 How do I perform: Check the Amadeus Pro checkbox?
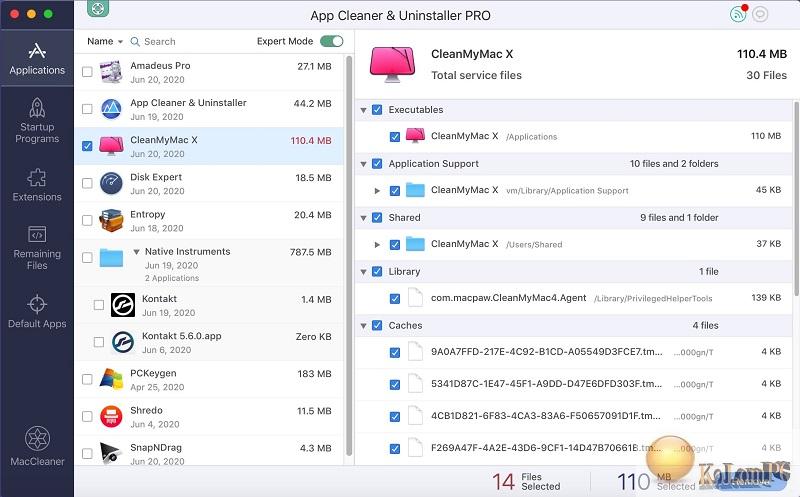tap(87, 72)
